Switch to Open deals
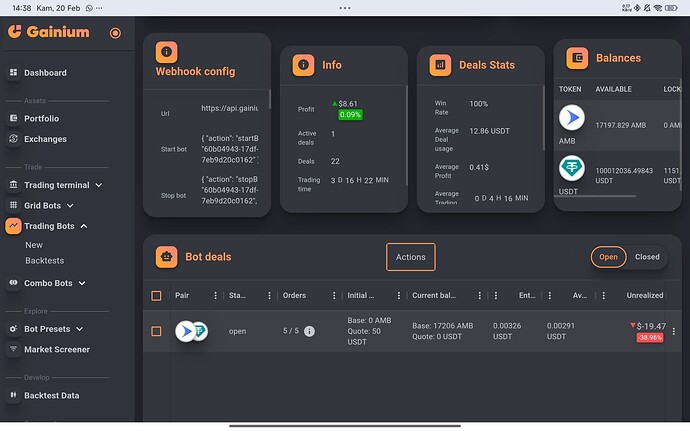The image size is (690, 431). [608, 257]
